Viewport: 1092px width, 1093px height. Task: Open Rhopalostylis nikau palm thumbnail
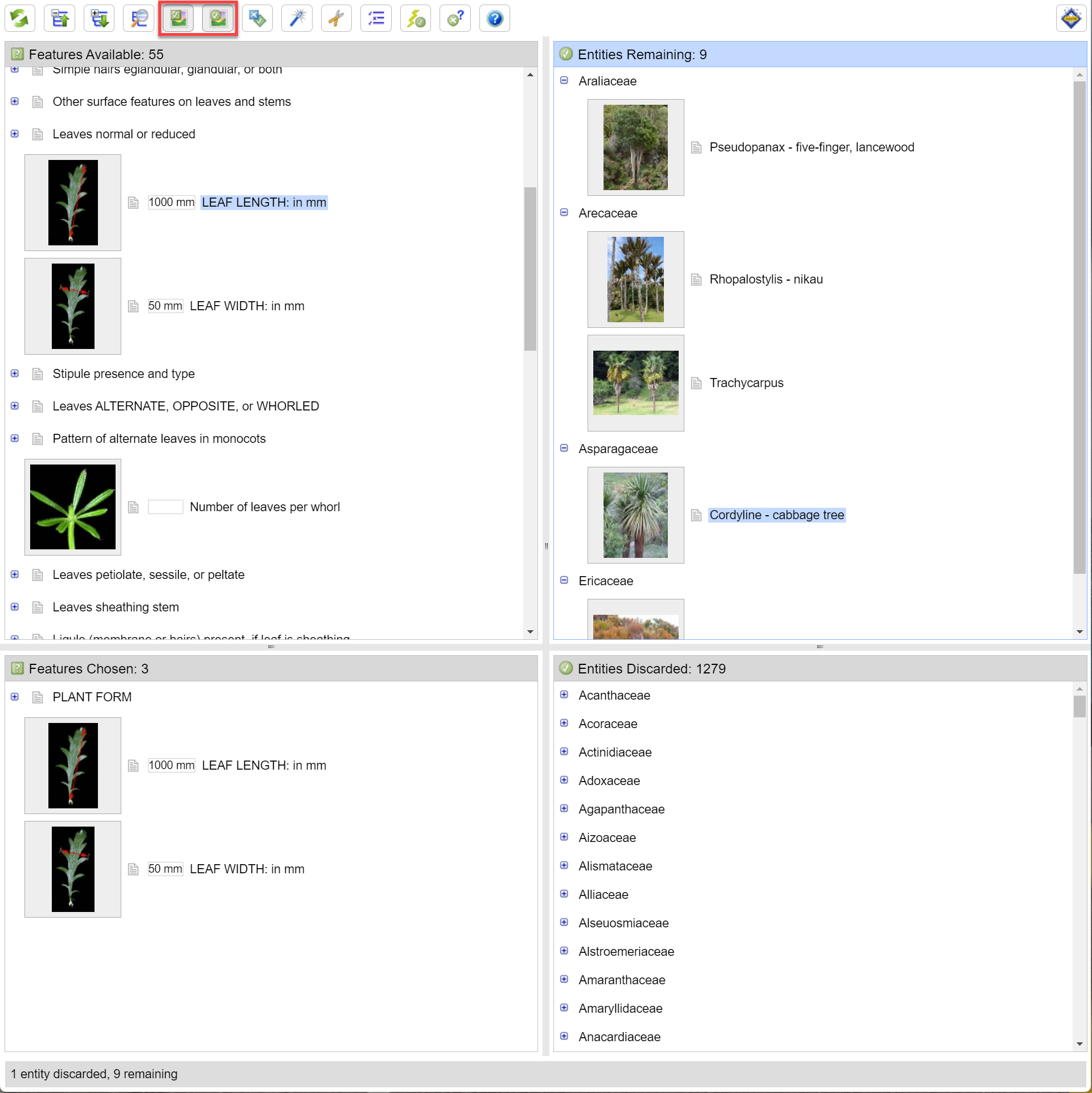pos(635,280)
